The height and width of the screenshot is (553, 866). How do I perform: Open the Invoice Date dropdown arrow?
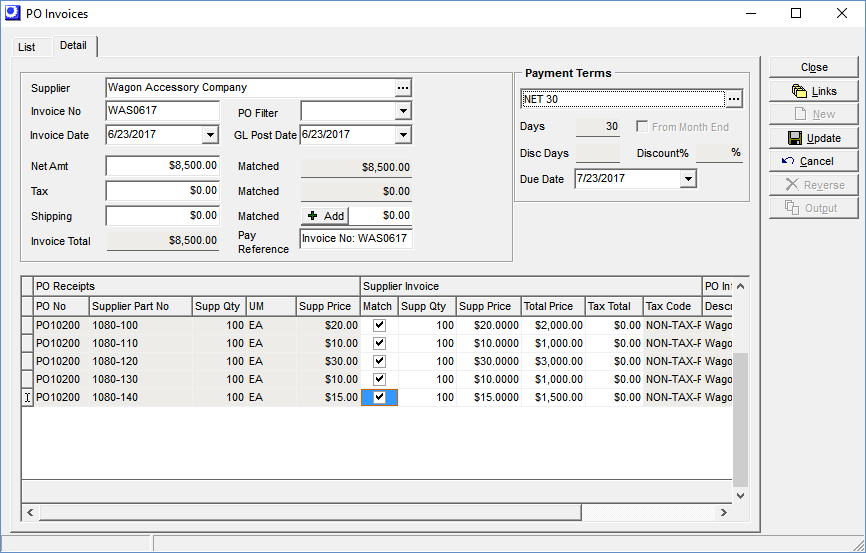tap(210, 135)
